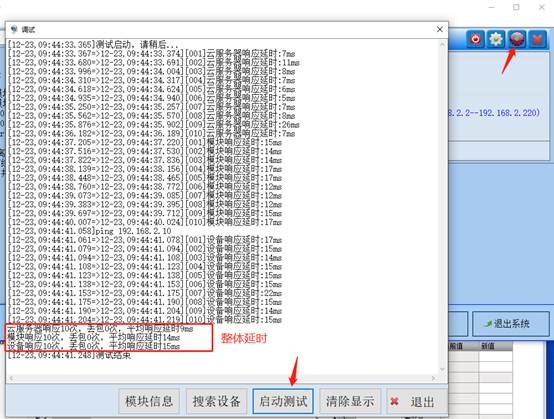This screenshot has width=554, height=419.
Task: Select the [002] 云服务器响应延时 11ms line
Action: coord(154,63)
